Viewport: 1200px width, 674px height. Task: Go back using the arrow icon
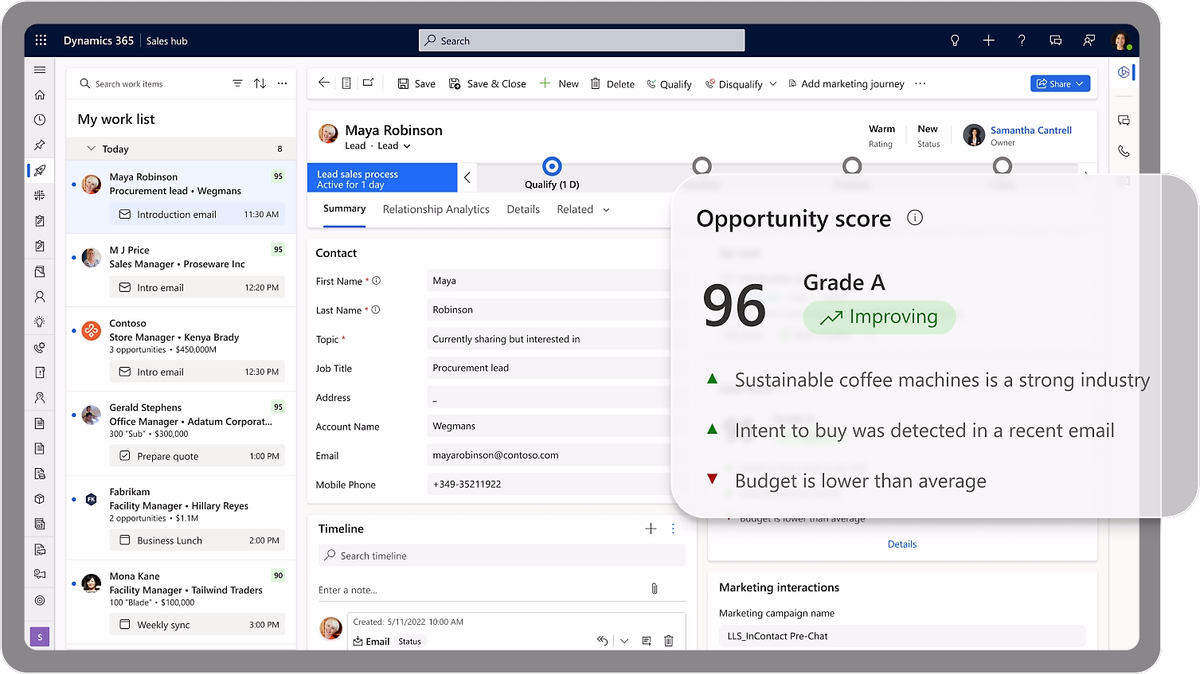(x=324, y=84)
